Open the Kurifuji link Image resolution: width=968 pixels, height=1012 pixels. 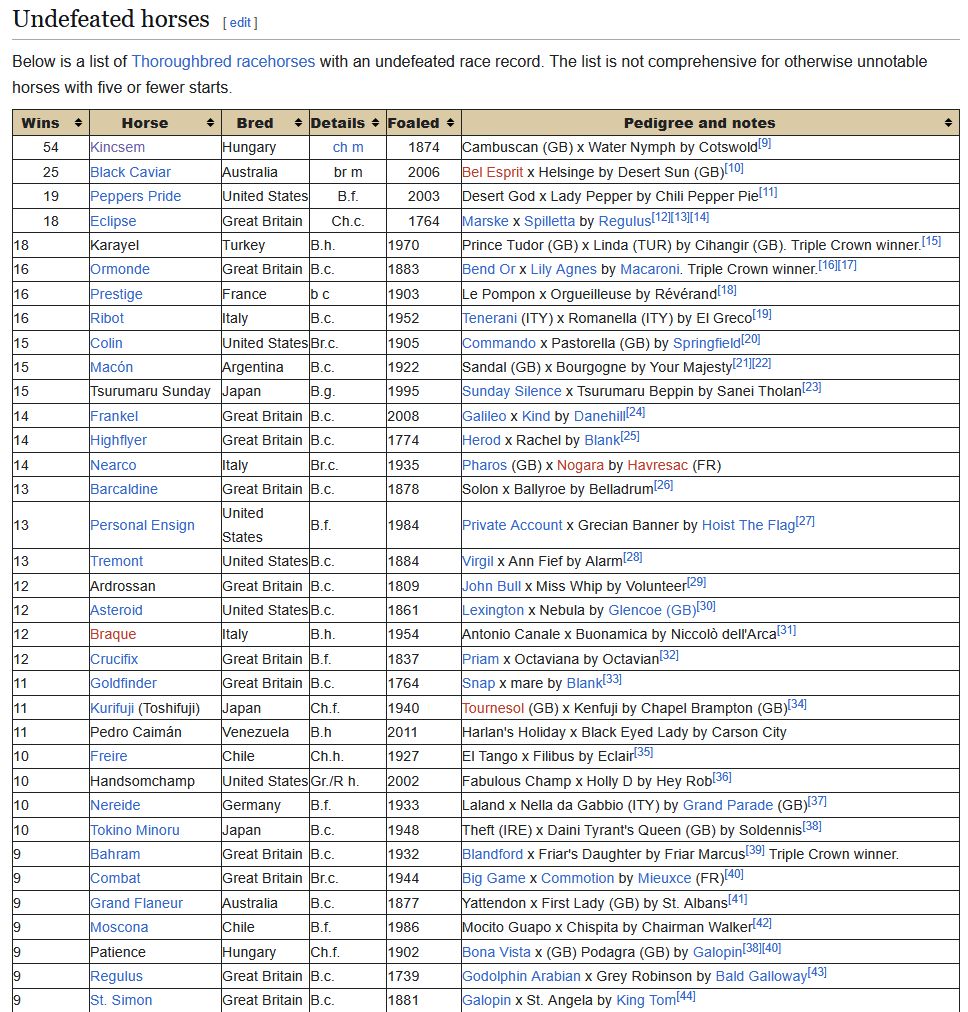112,709
